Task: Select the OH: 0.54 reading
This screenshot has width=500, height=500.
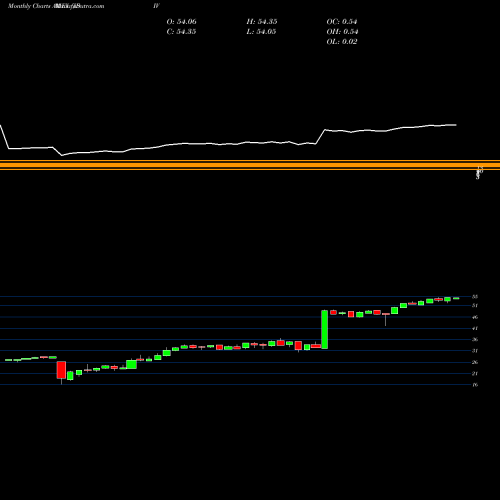Action: click(x=342, y=32)
